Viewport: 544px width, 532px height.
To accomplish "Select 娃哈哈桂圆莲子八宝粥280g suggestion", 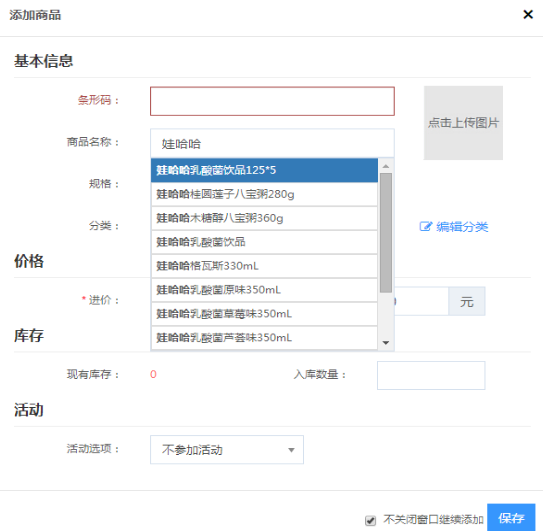I will 264,194.
